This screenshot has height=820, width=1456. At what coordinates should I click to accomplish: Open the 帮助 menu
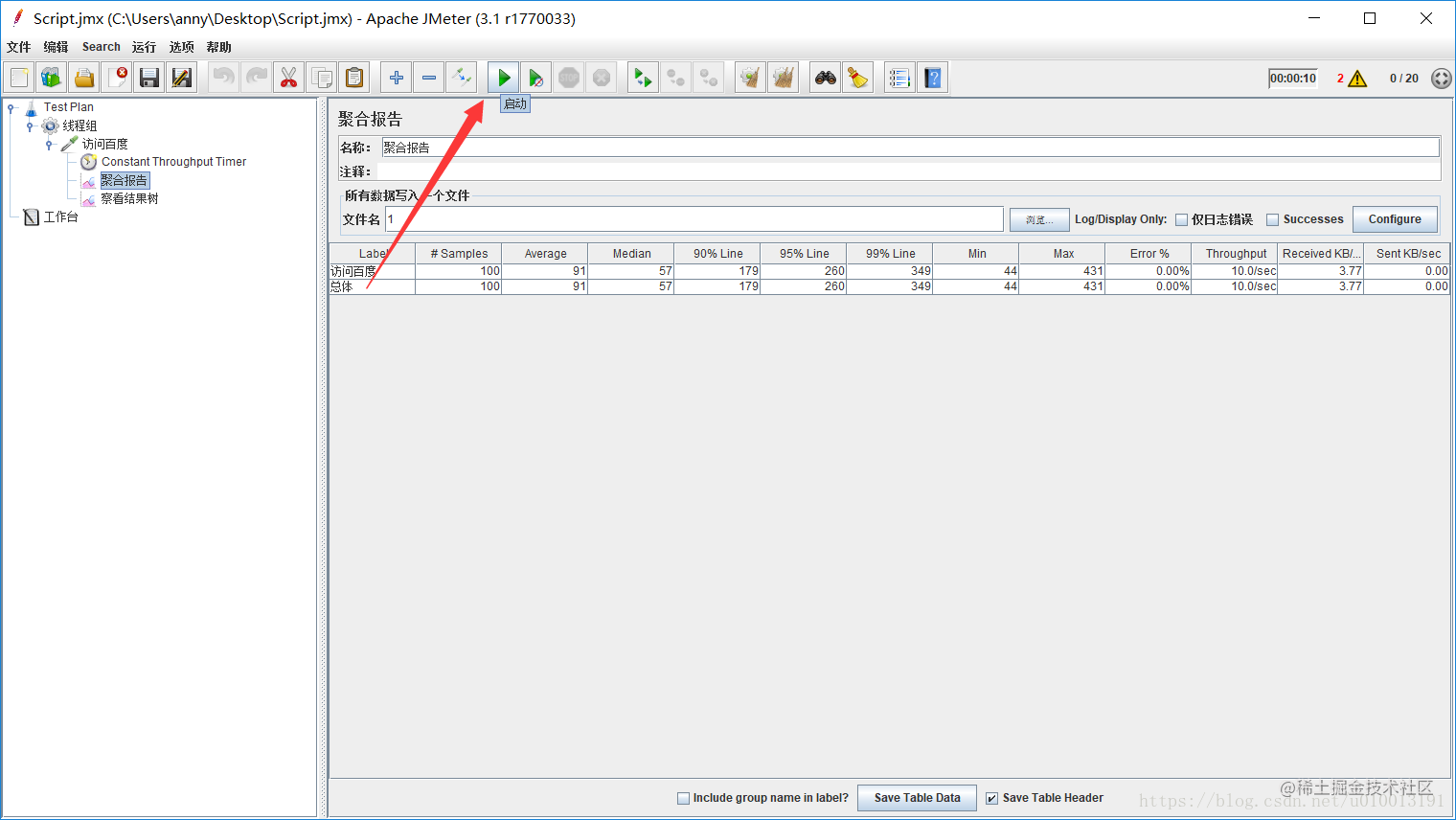point(218,47)
